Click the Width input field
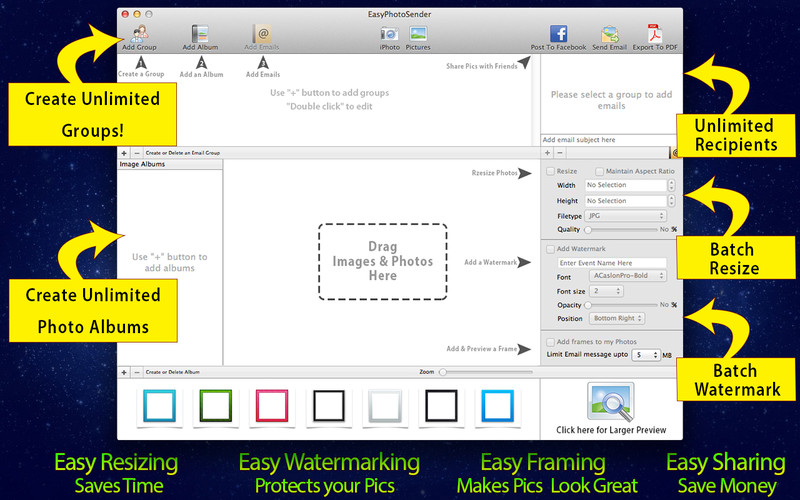This screenshot has width=800, height=500. pyautogui.click(x=626, y=185)
